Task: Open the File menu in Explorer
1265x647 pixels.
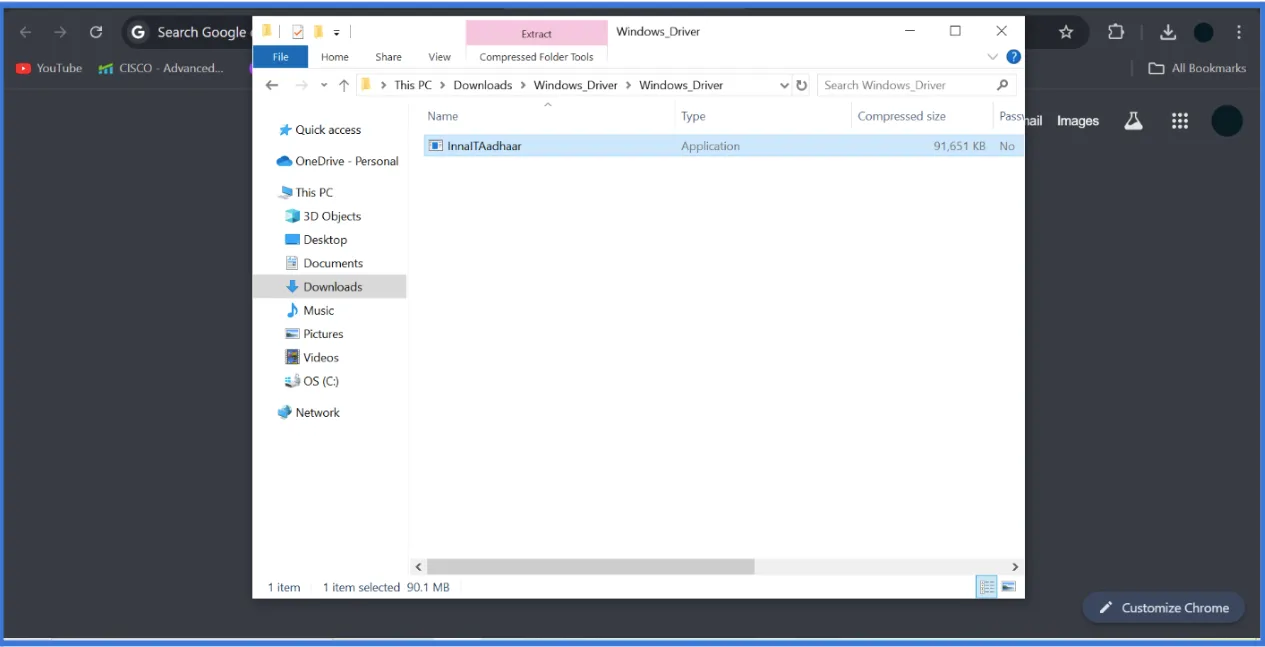Action: click(280, 57)
